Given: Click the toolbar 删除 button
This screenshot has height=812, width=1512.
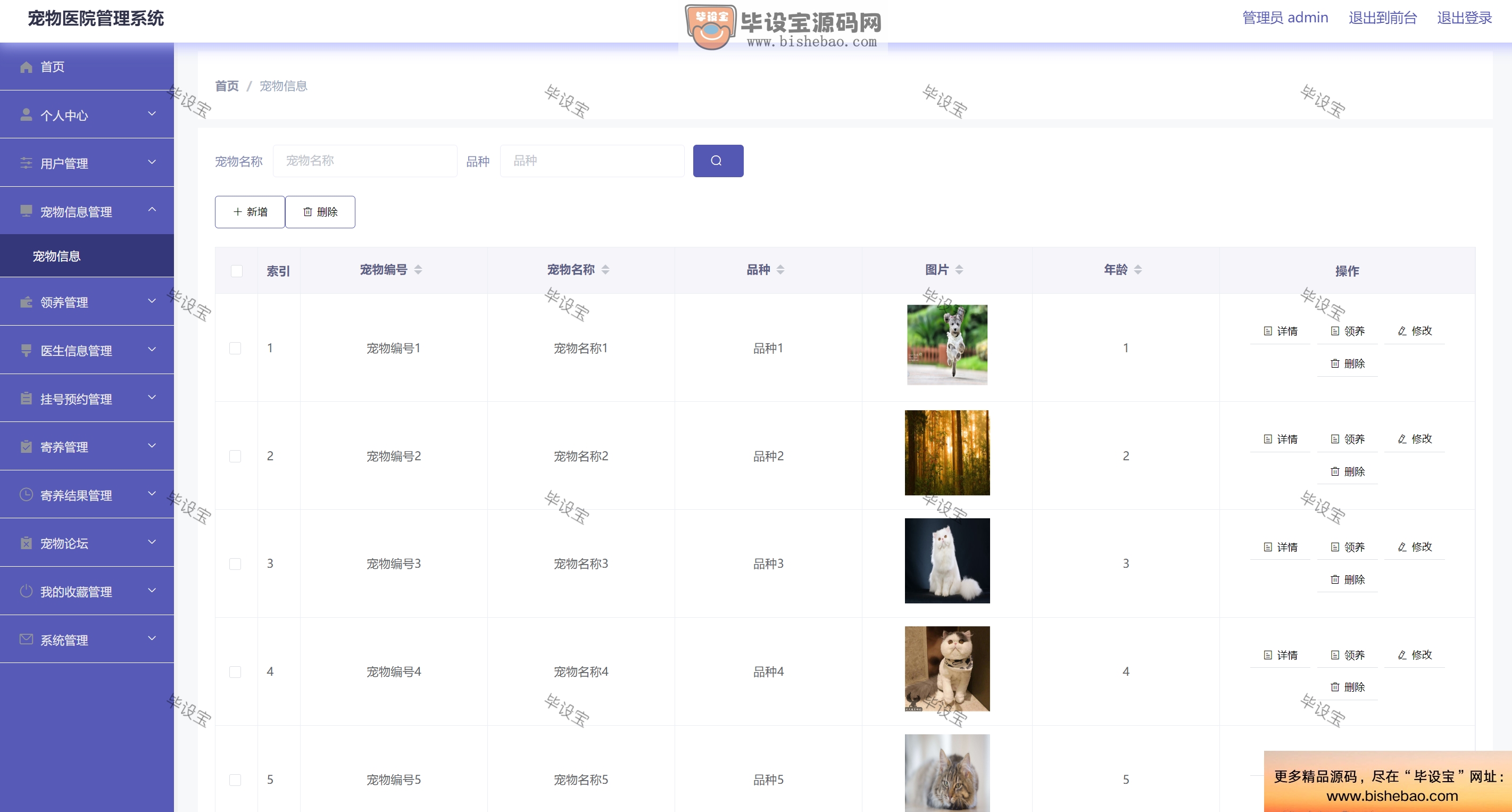Looking at the screenshot, I should click(x=320, y=212).
